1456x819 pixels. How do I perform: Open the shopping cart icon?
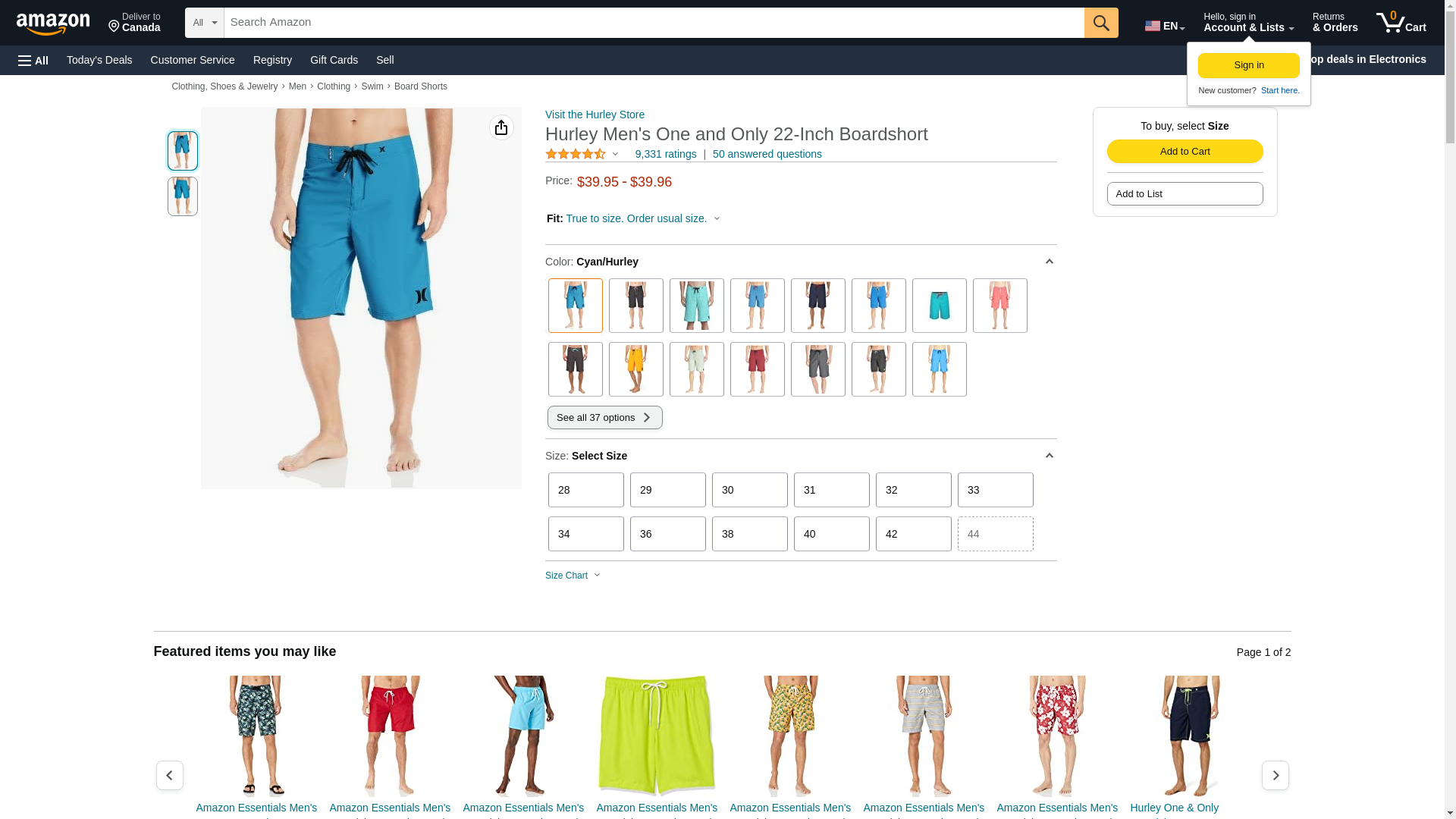point(1401,23)
